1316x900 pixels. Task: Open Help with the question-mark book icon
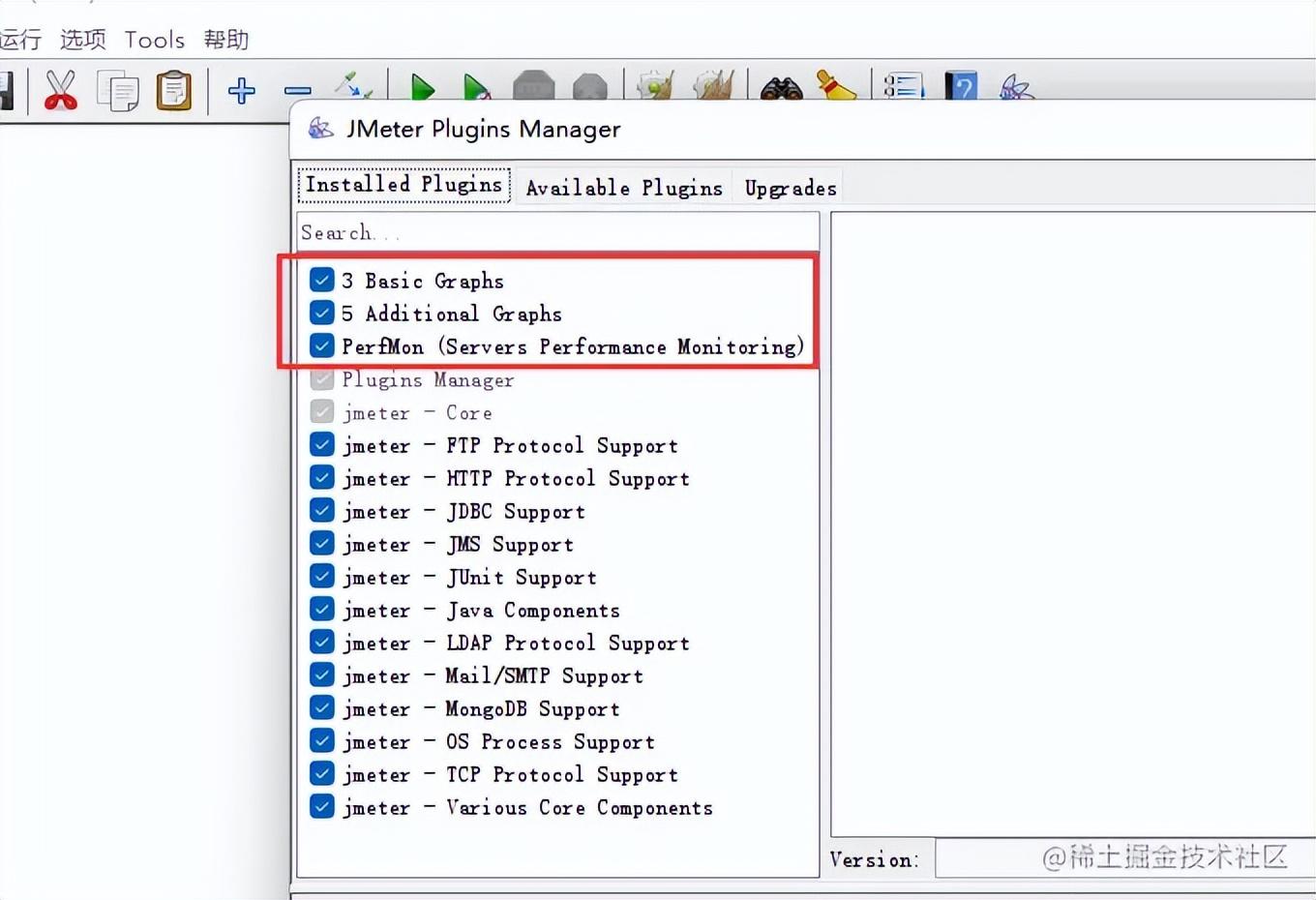click(x=961, y=86)
